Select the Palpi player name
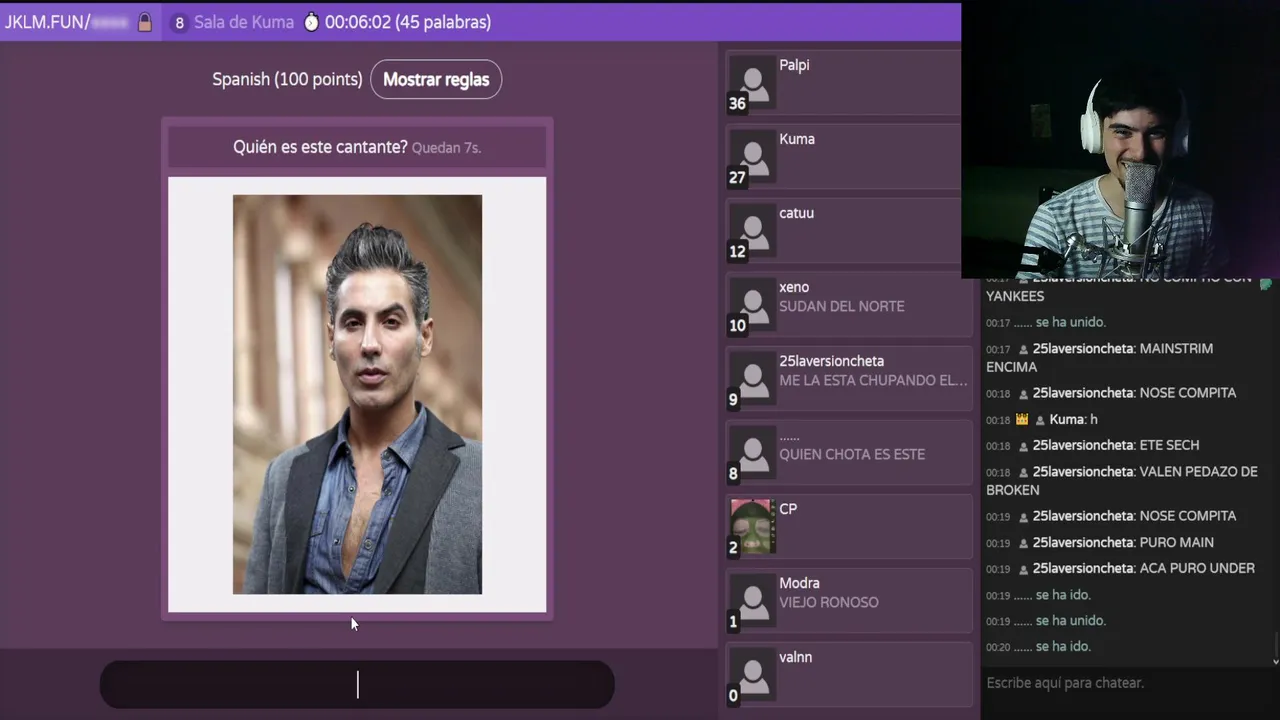 [x=794, y=65]
